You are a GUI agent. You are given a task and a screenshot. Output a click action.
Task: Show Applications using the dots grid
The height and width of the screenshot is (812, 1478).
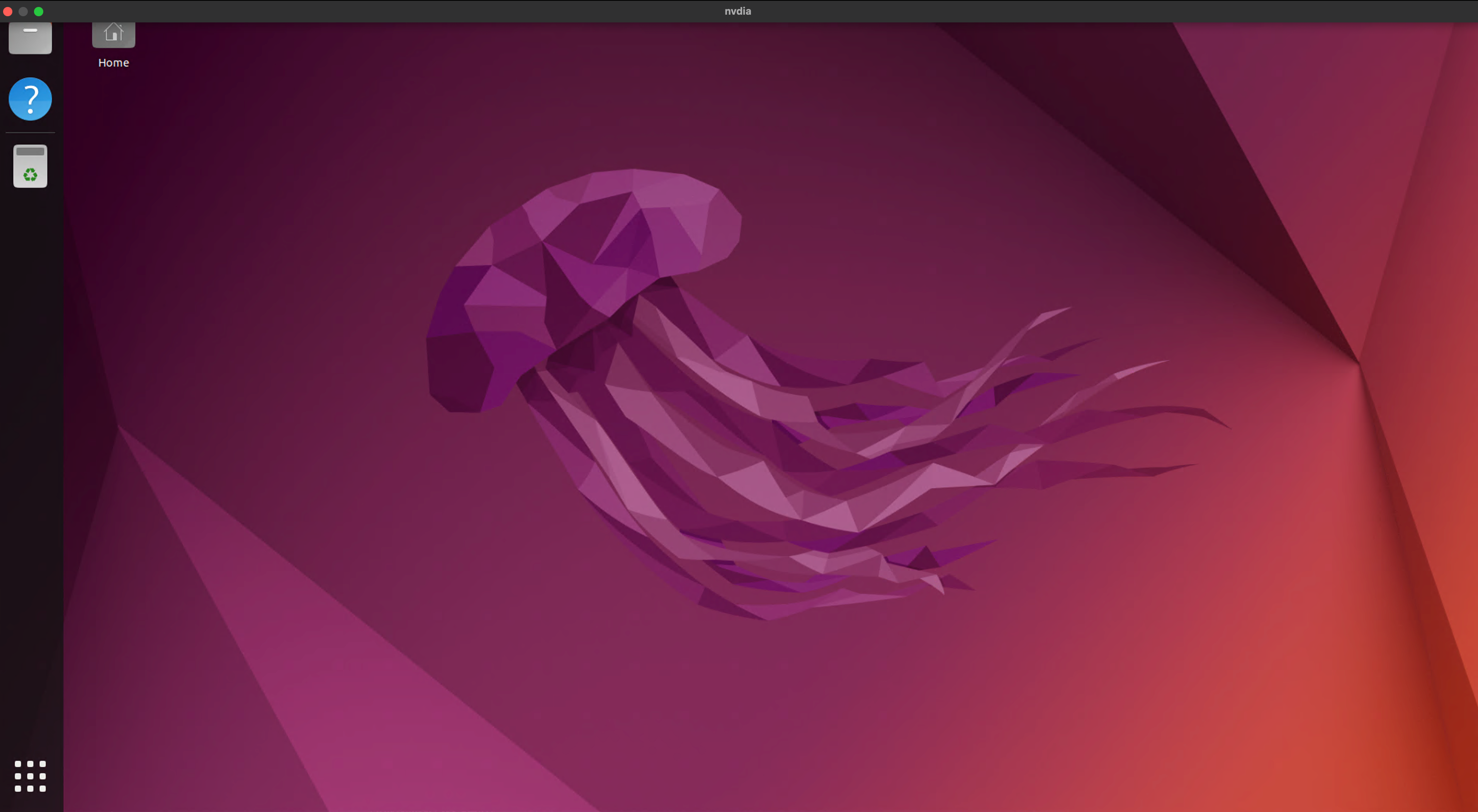pyautogui.click(x=31, y=776)
